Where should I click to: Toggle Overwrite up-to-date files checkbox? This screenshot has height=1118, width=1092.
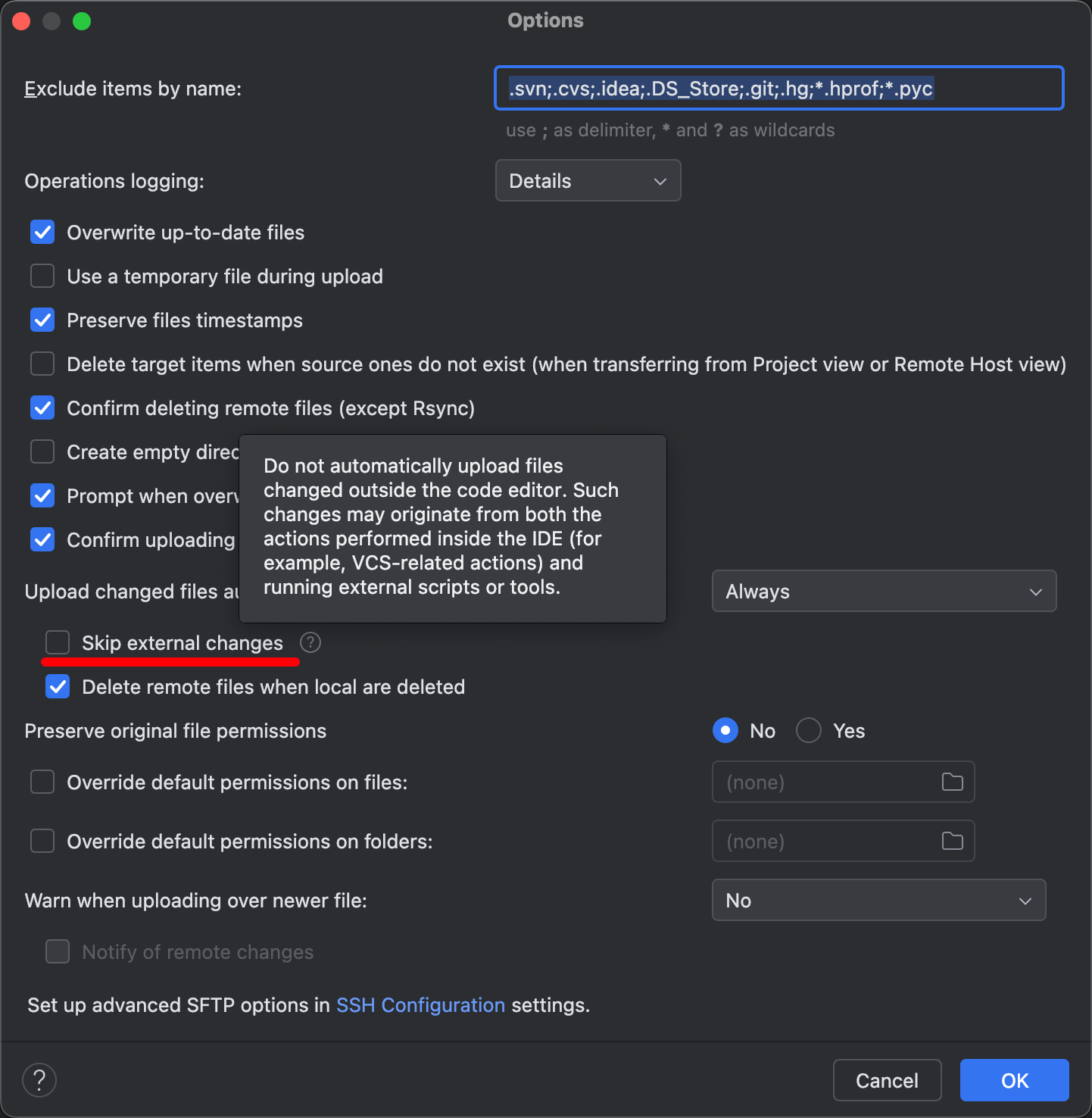point(42,233)
